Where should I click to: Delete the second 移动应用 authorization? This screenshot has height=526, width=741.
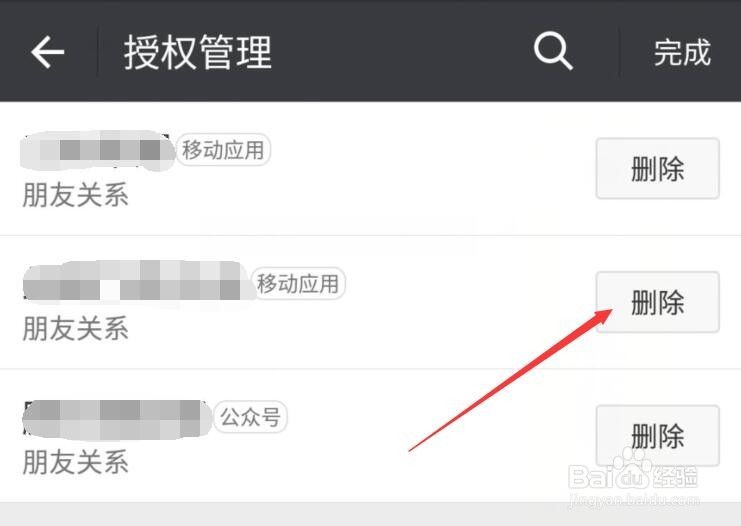point(657,302)
